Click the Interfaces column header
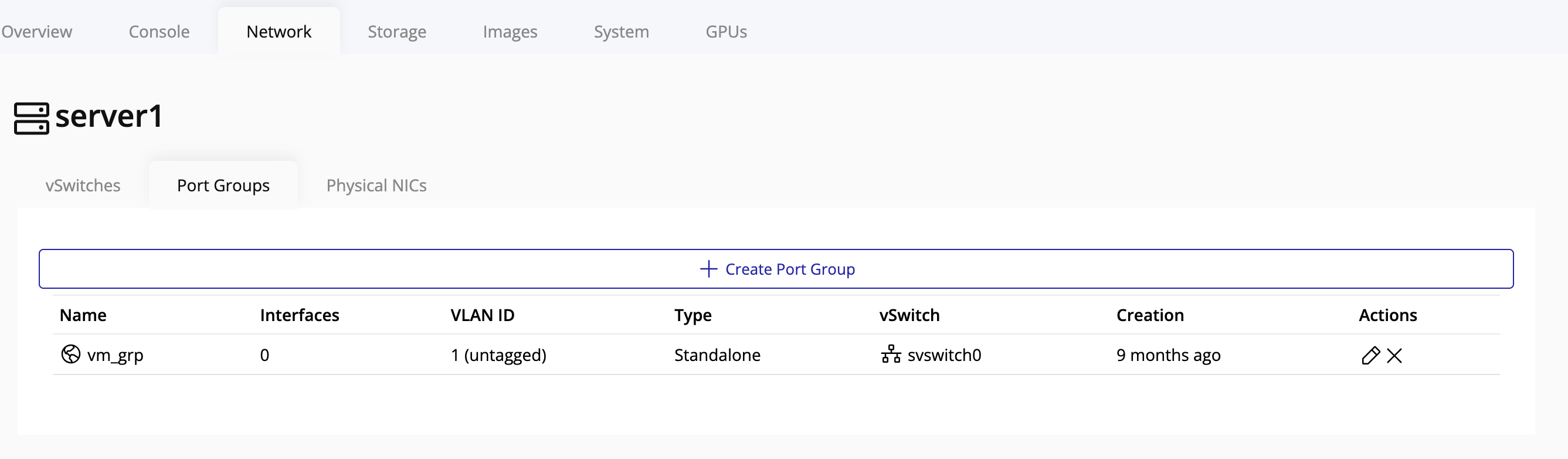This screenshot has height=459, width=1568. [x=300, y=315]
